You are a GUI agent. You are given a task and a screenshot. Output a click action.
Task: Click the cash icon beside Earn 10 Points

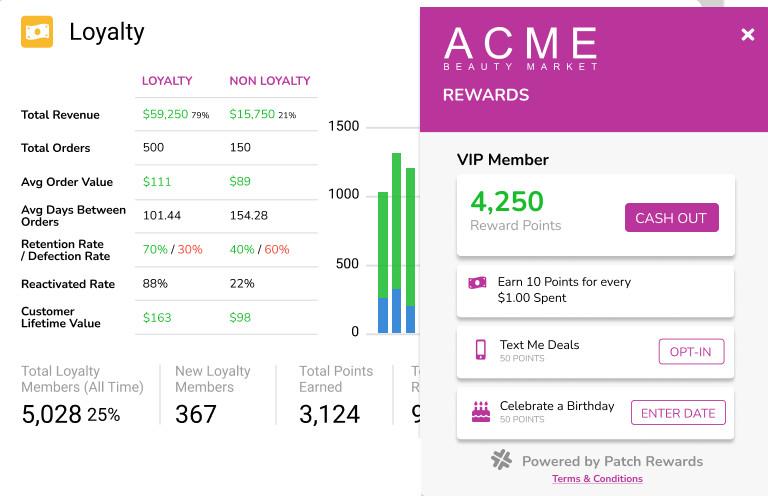(x=477, y=283)
